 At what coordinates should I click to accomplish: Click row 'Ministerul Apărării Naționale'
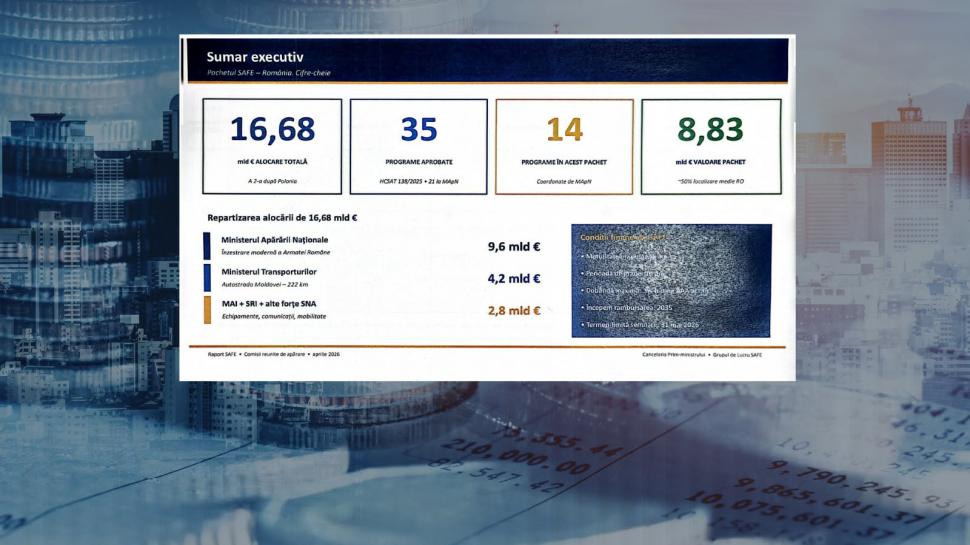tap(275, 240)
